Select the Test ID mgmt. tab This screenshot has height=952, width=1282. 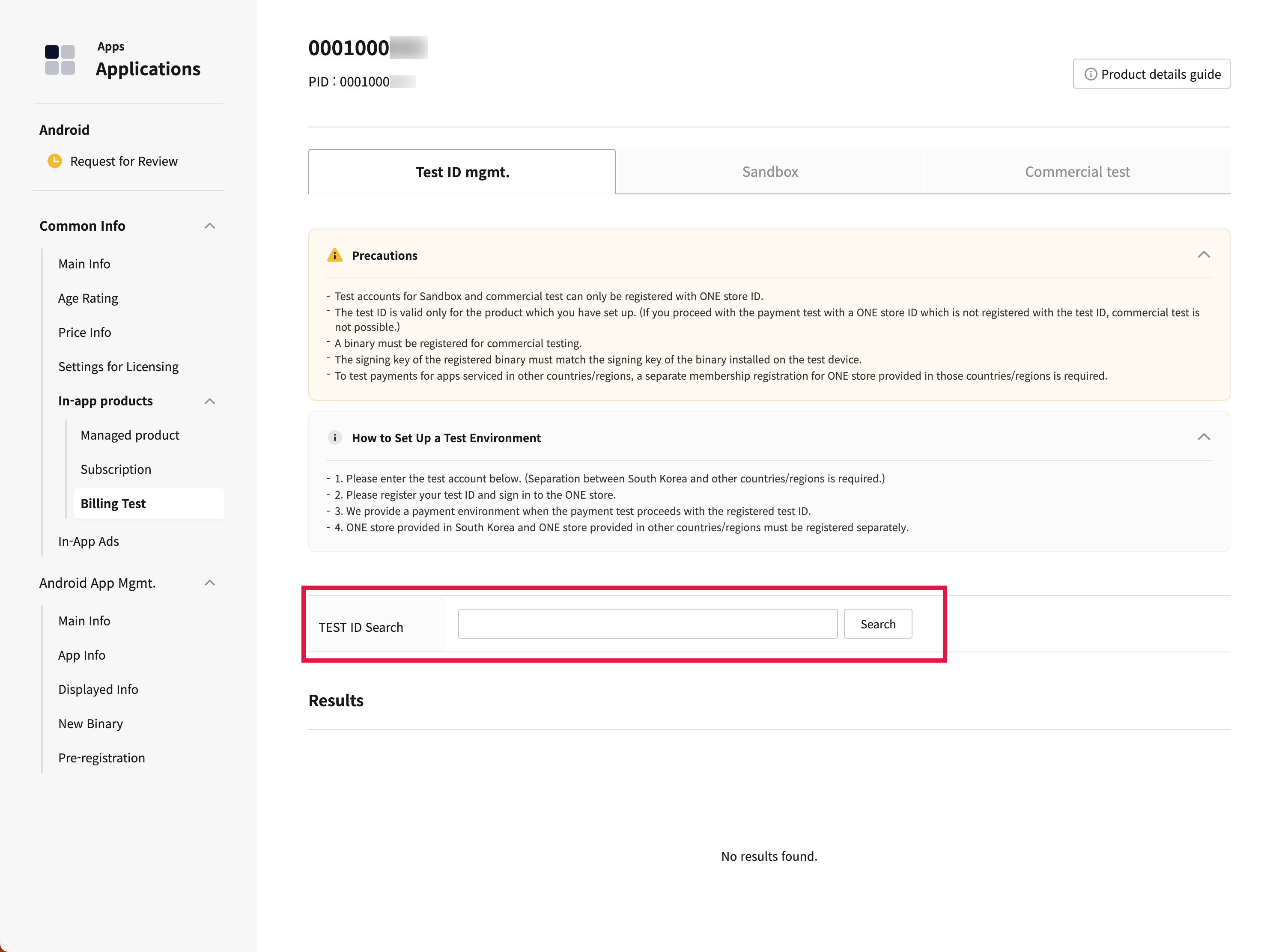tap(462, 172)
